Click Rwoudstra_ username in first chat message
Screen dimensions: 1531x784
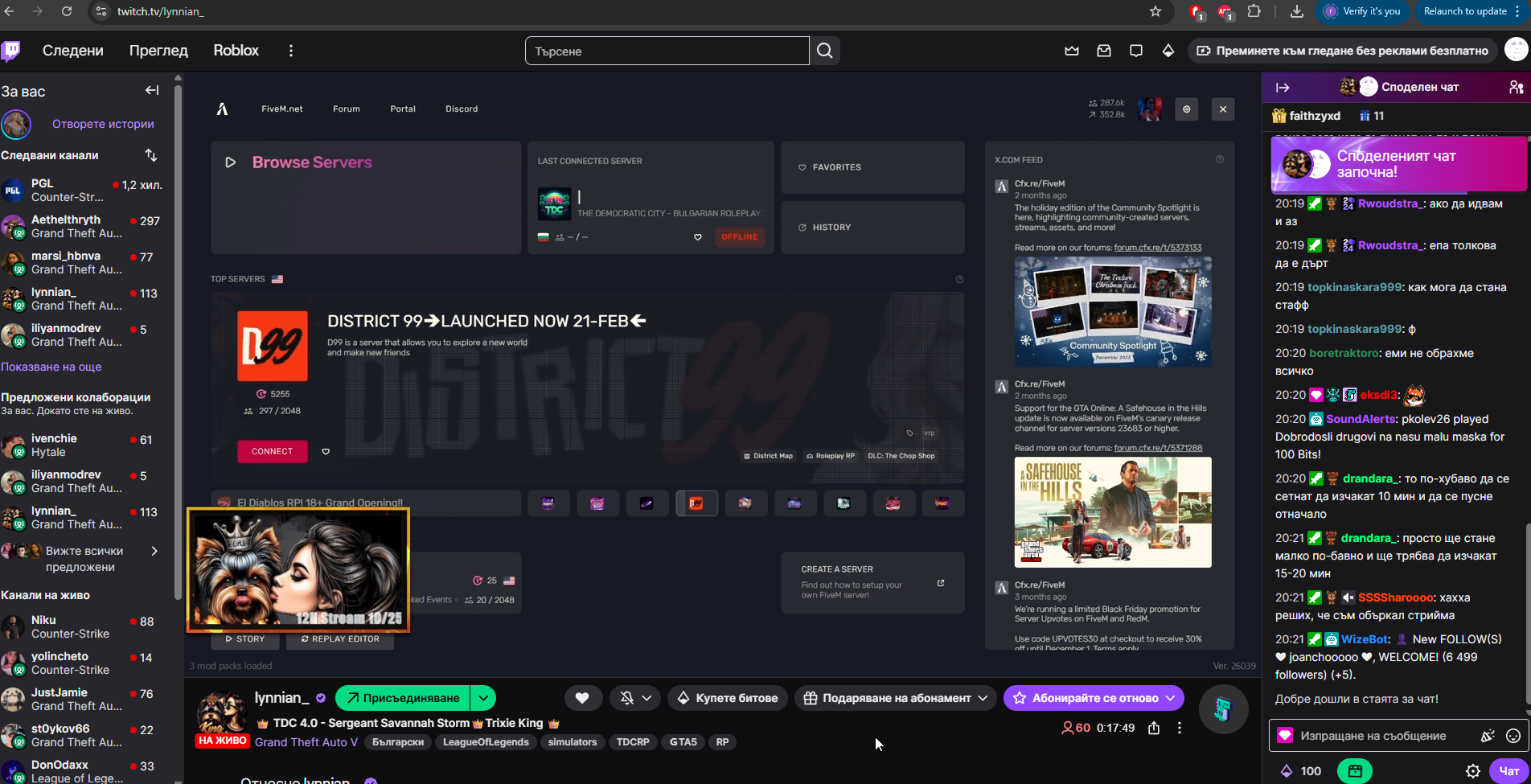pos(1389,203)
